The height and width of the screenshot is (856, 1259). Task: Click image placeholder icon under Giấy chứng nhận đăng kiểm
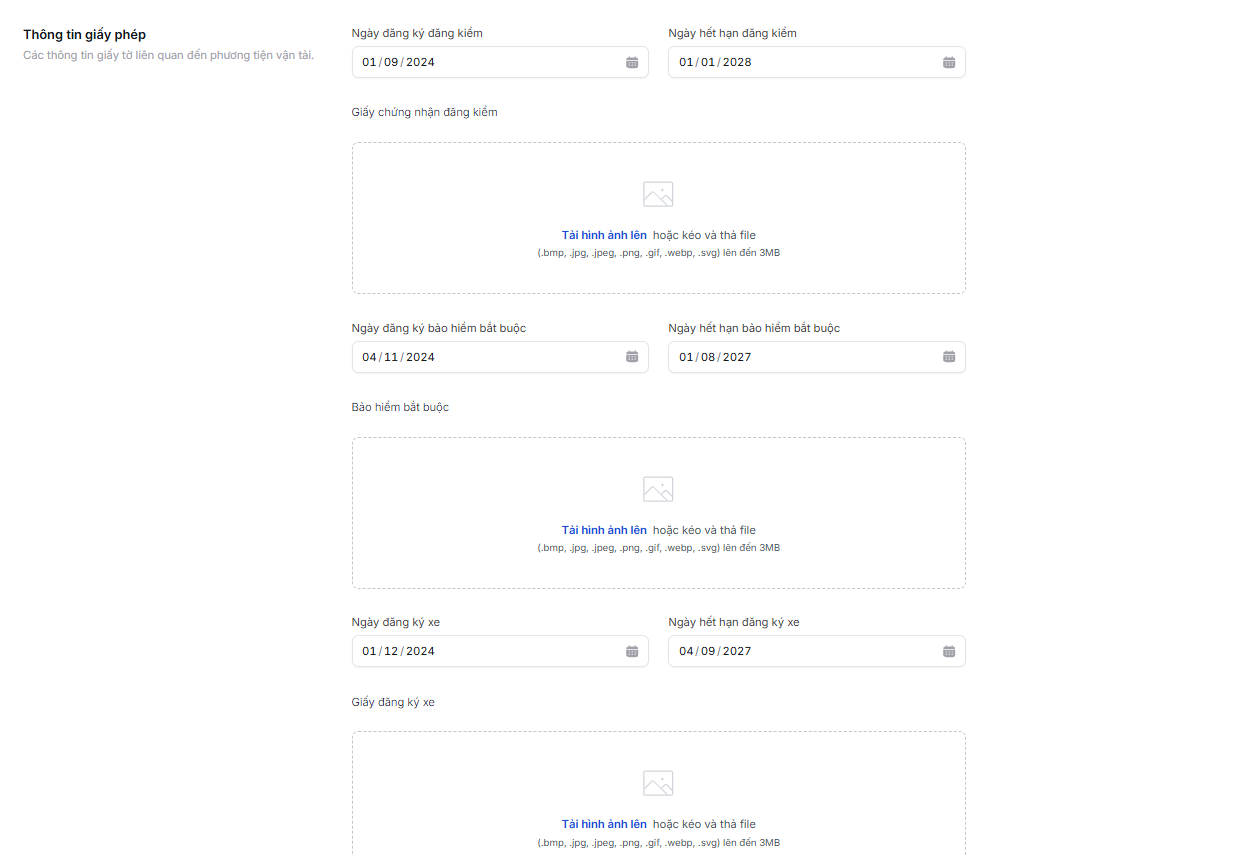(x=658, y=194)
